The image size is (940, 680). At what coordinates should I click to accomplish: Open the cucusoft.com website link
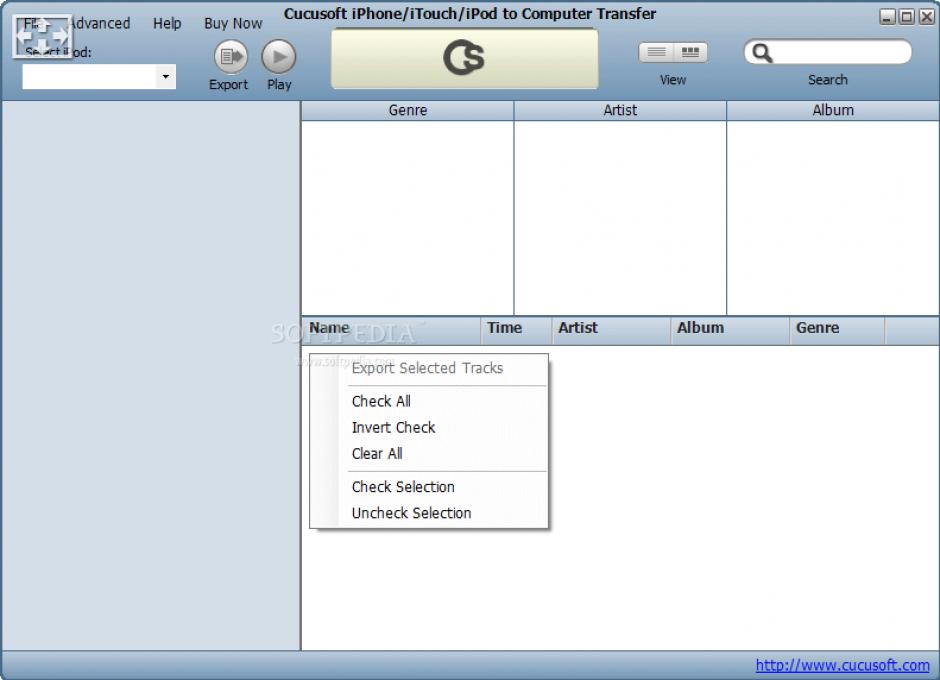coord(842,665)
